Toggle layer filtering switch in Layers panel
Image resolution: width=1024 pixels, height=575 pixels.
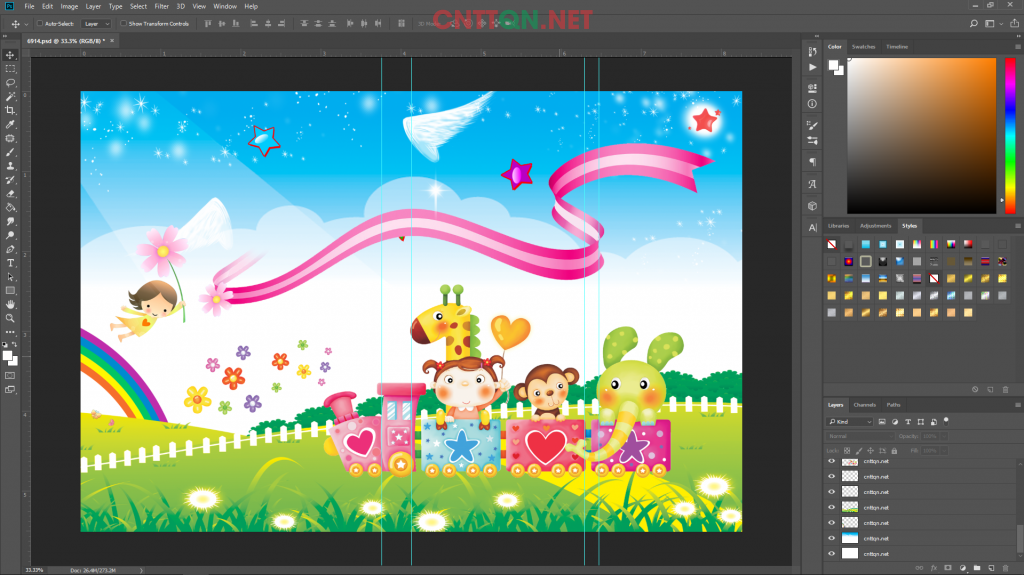click(x=946, y=421)
